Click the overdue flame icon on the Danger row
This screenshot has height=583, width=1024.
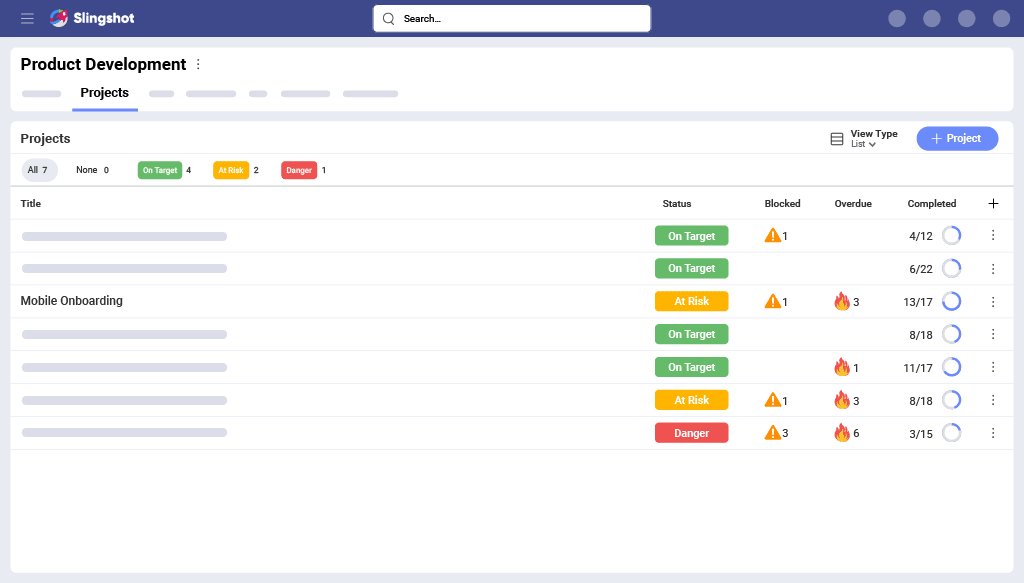point(843,432)
